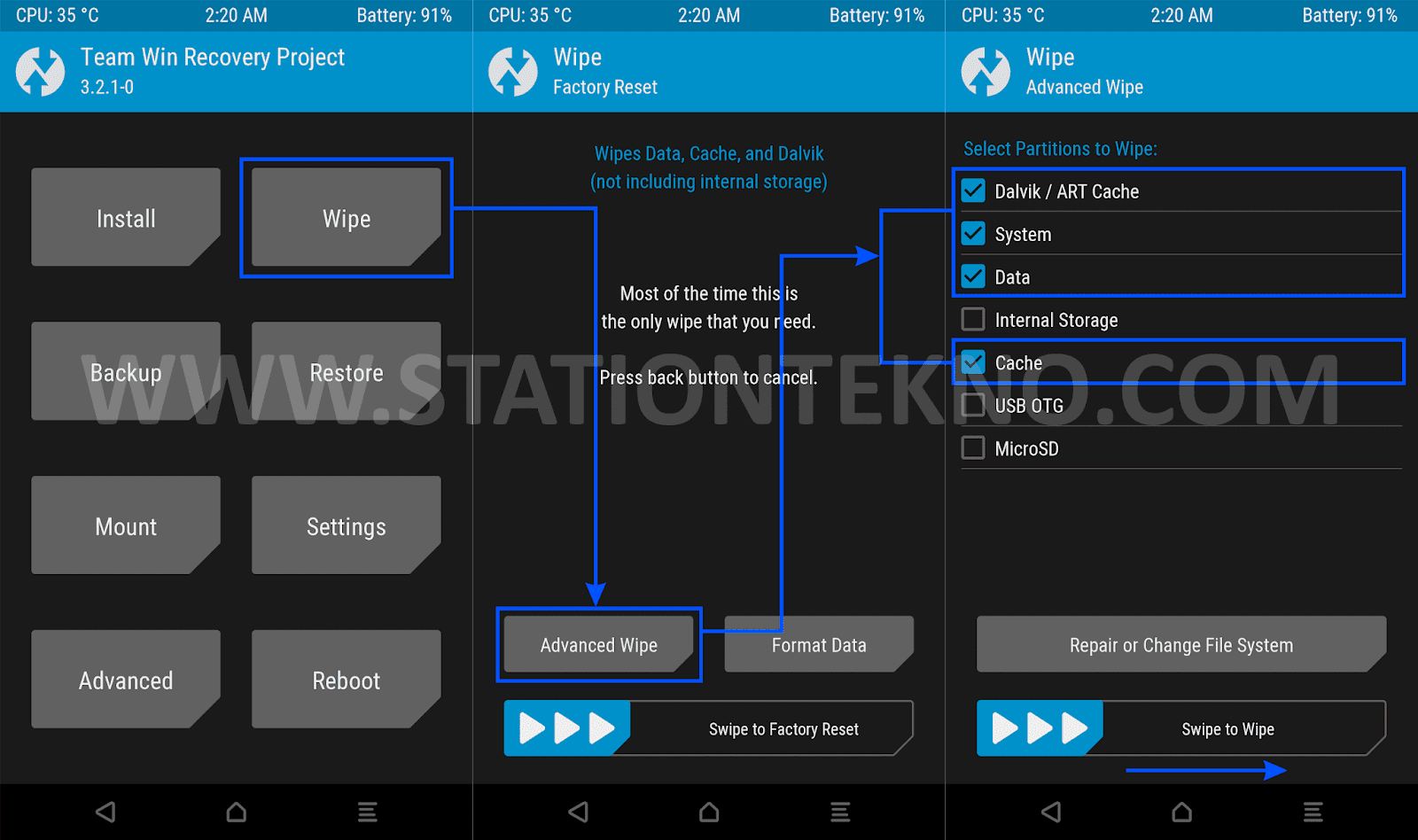Viewport: 1418px width, 840px height.
Task: Tap the 3.2.1-0 version text
Action: pos(107,87)
